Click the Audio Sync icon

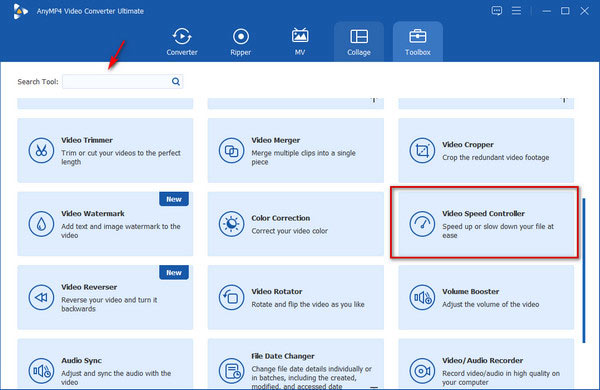pos(41,371)
